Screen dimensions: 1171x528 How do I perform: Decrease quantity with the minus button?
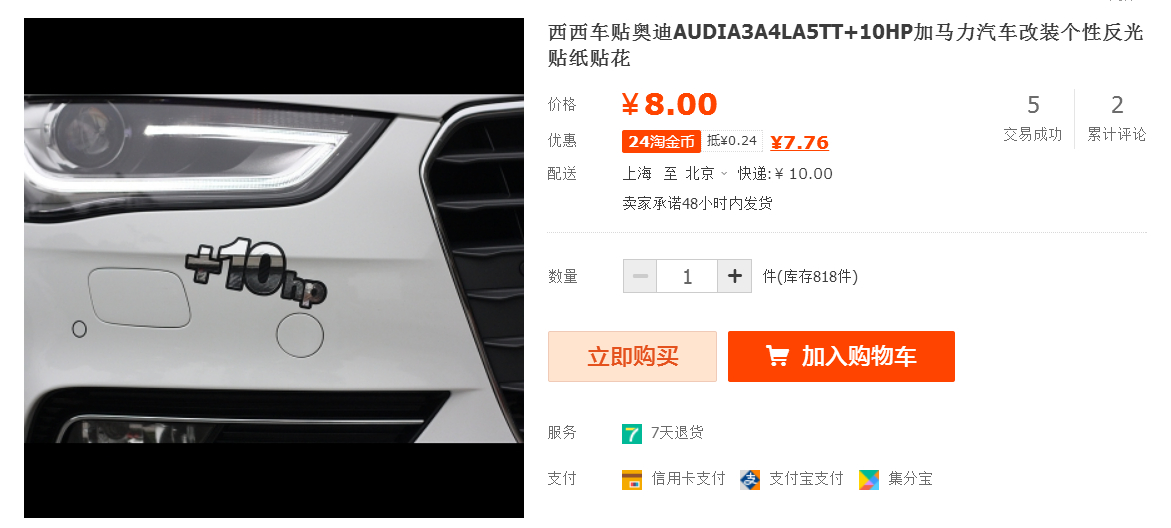[640, 276]
